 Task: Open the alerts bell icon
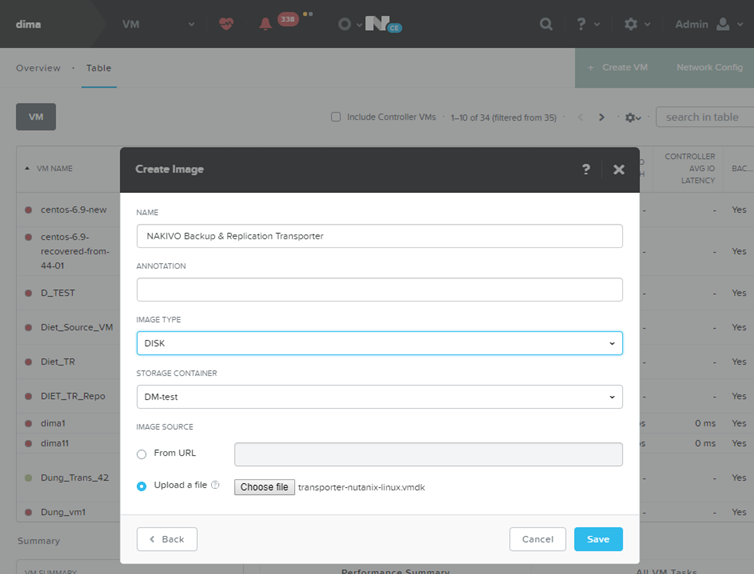(265, 23)
